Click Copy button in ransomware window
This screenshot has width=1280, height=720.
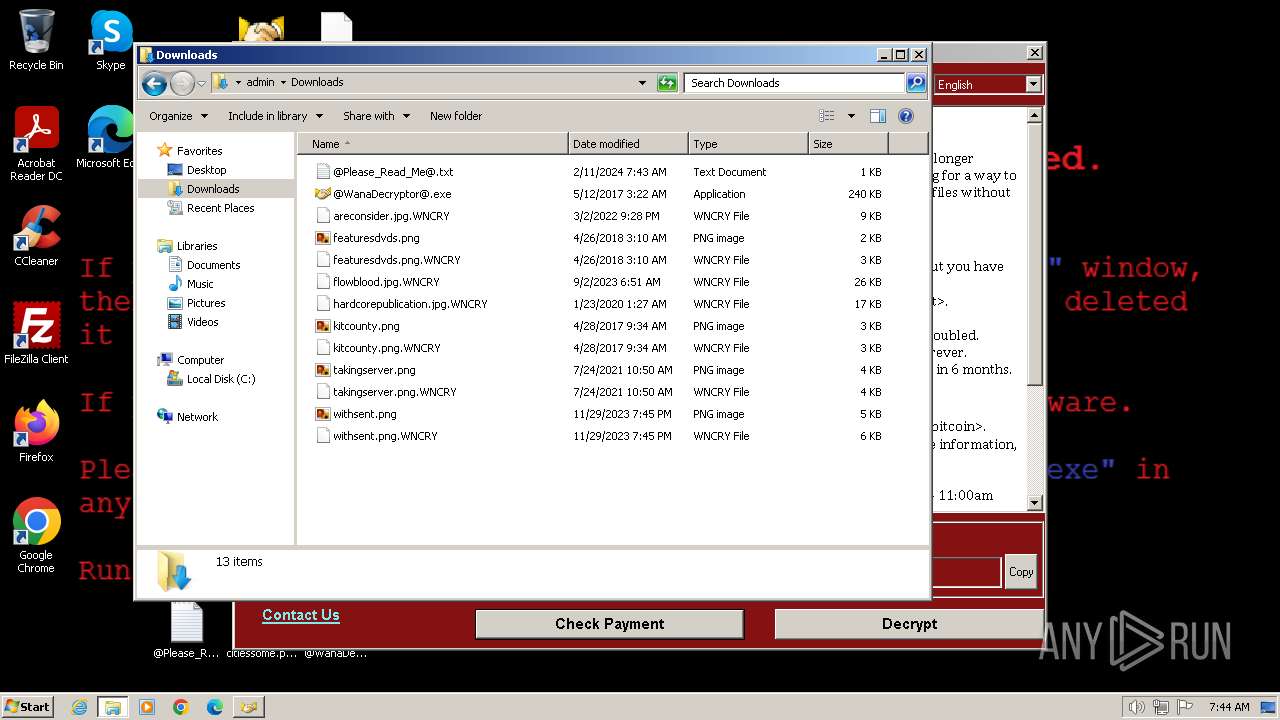coord(1021,572)
